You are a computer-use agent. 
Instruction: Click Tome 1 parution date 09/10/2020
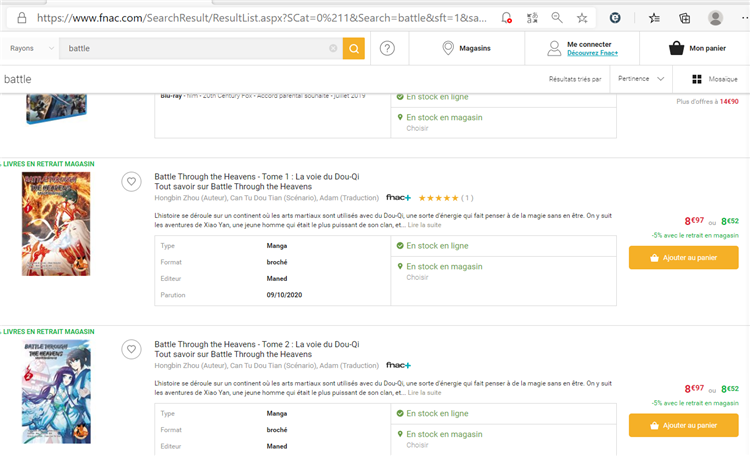[284, 295]
